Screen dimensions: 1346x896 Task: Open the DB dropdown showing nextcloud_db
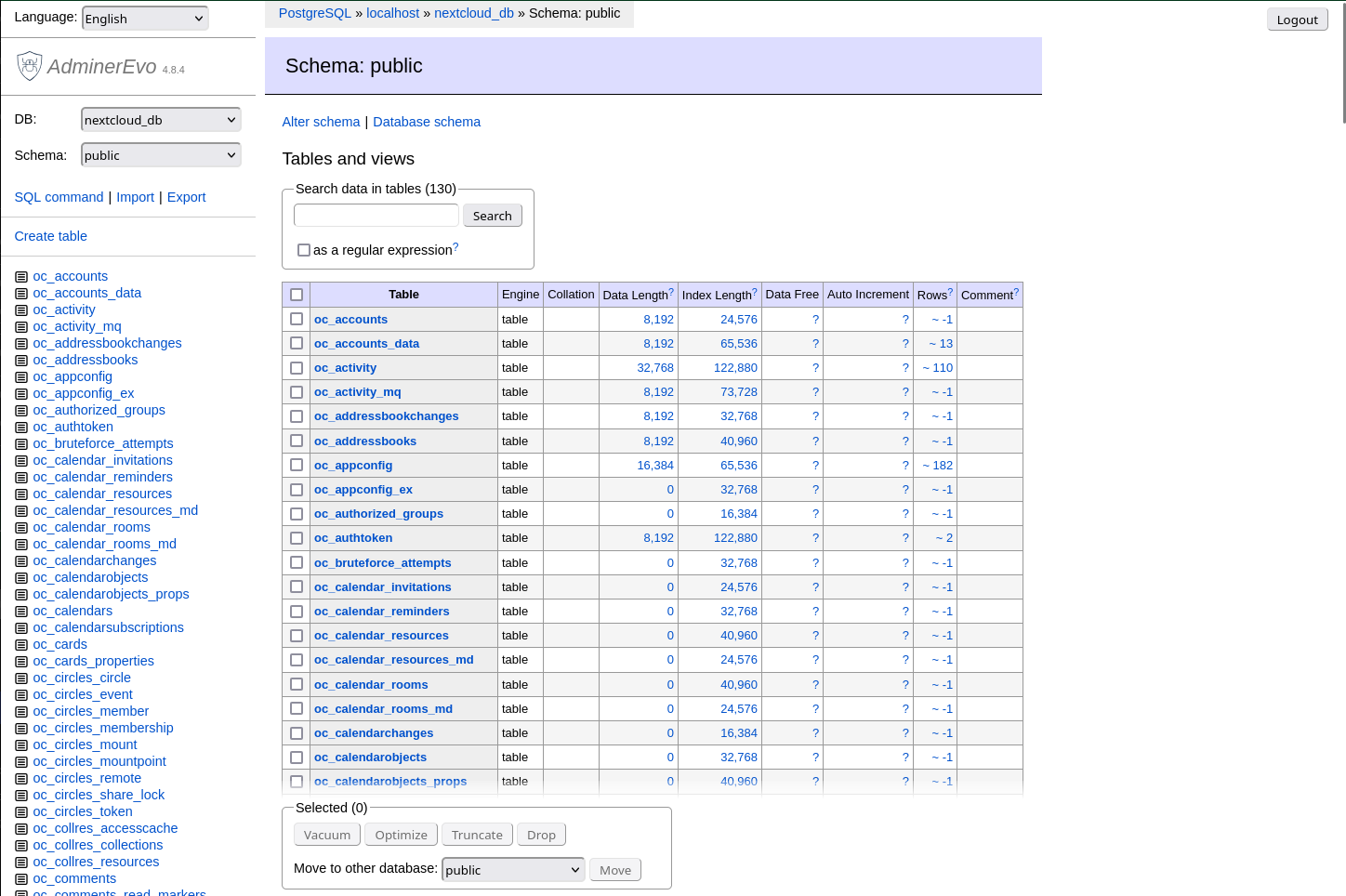[x=161, y=120]
